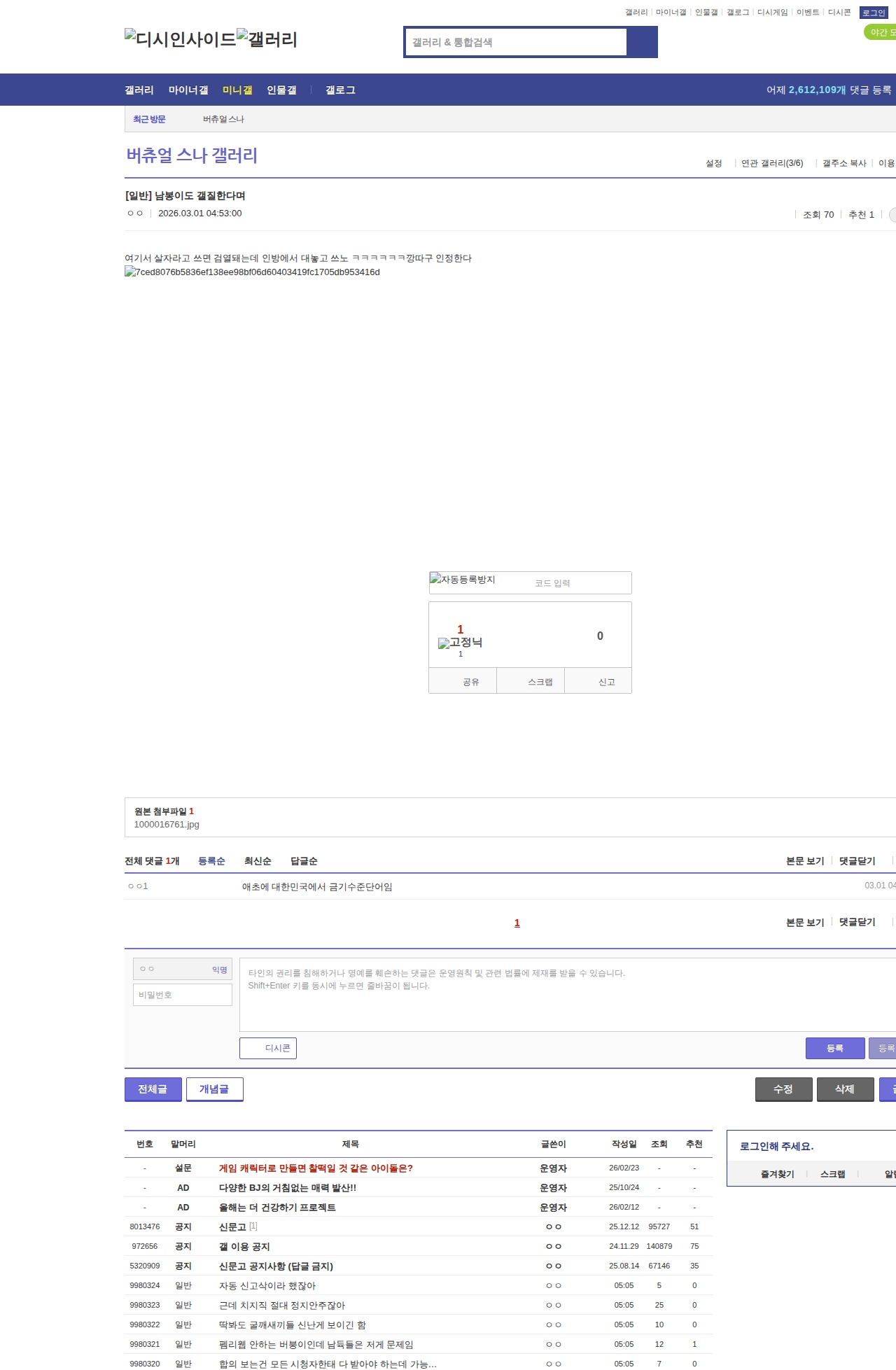Open the broken attached image in post
The image size is (896, 1370).
[x=252, y=272]
